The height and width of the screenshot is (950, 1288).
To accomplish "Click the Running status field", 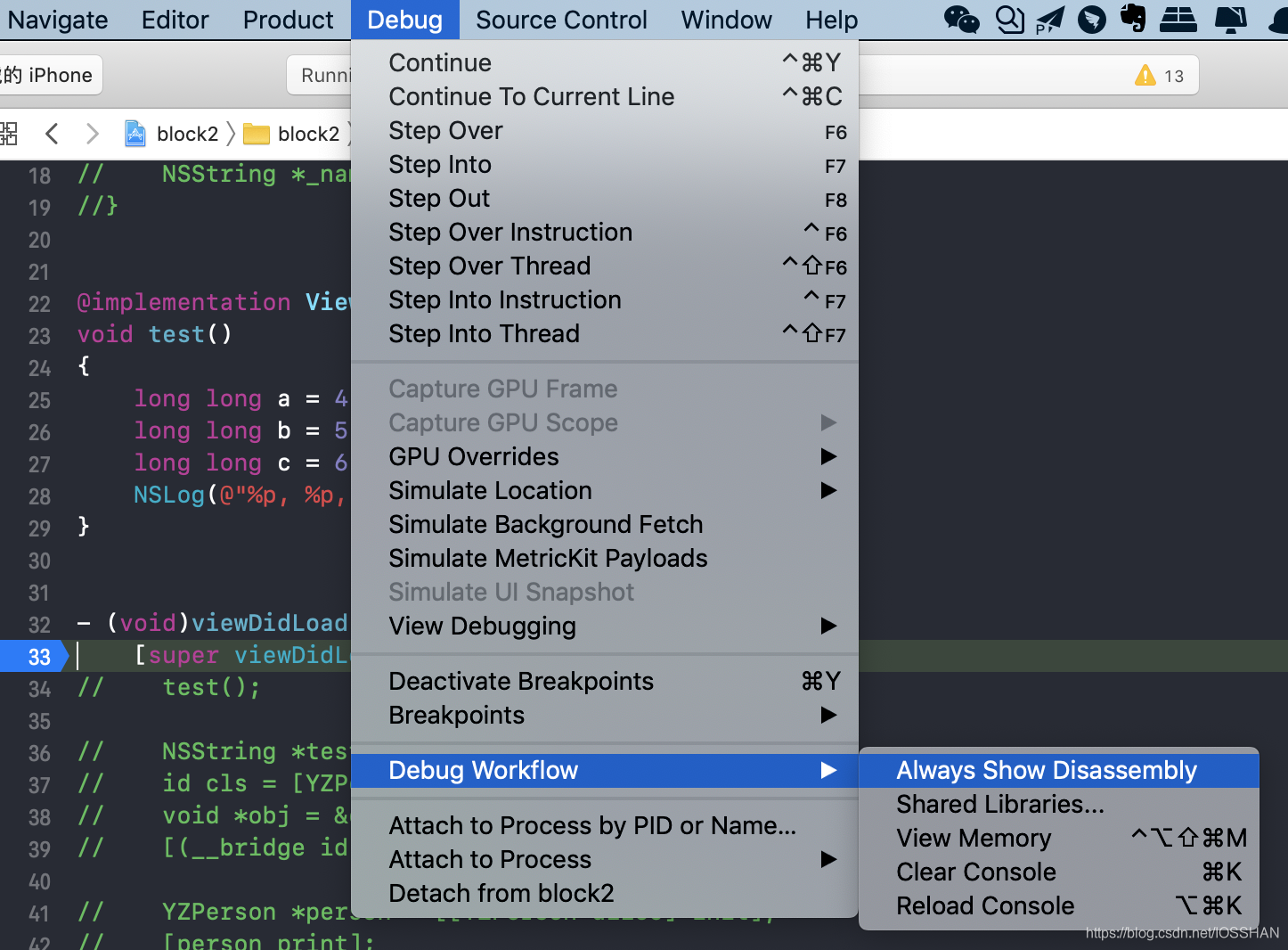I will click(x=325, y=75).
